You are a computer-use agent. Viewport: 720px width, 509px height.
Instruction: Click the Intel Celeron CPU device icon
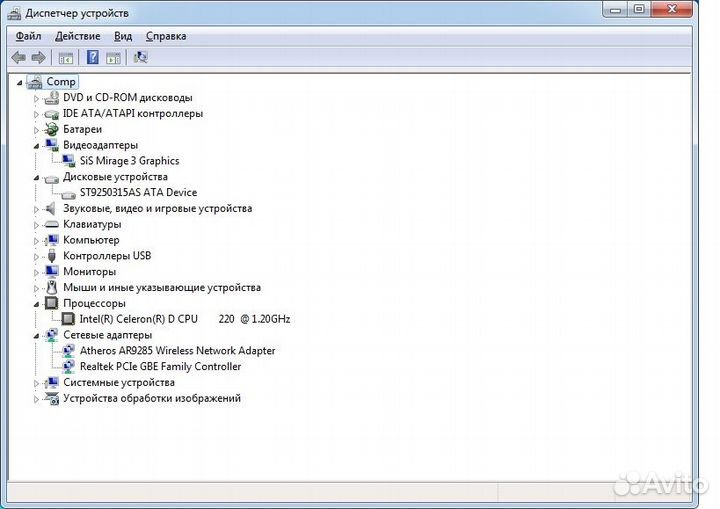(x=68, y=319)
